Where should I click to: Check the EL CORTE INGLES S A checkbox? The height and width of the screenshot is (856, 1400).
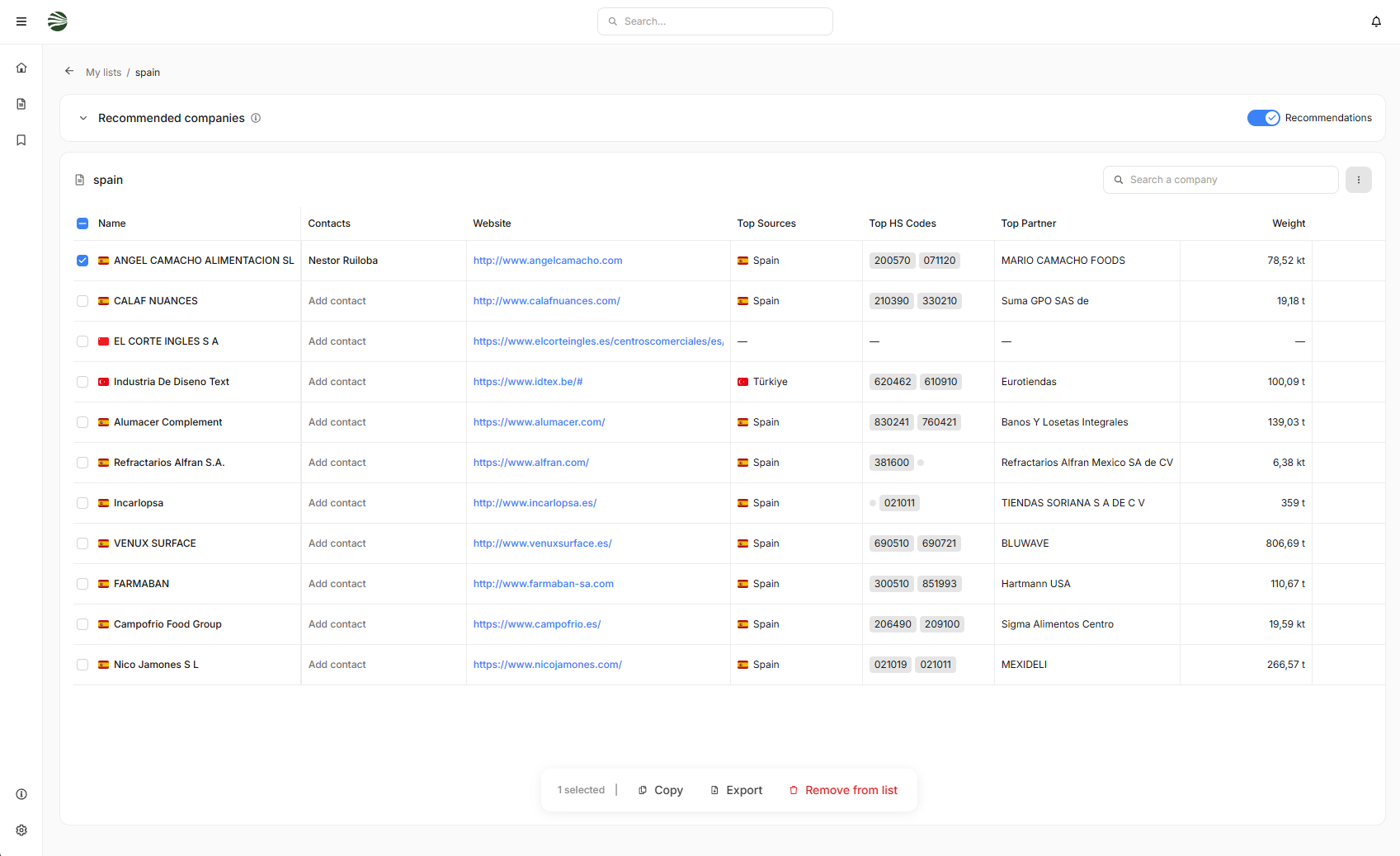pyautogui.click(x=82, y=341)
